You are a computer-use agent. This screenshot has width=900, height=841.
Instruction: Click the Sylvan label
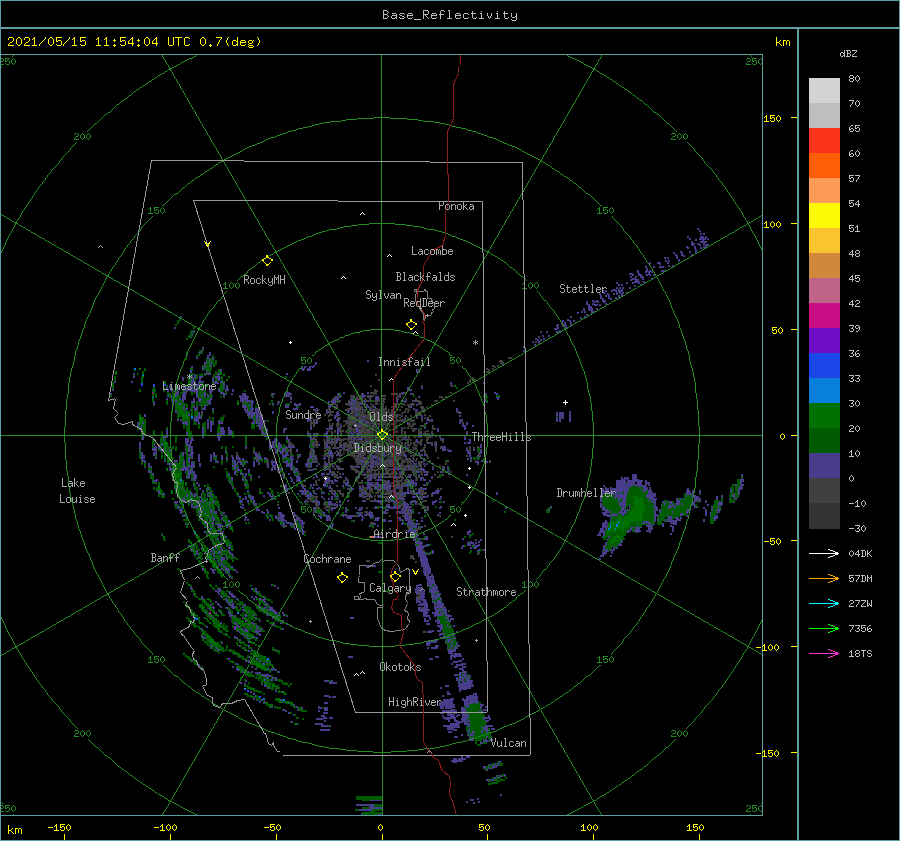(x=383, y=295)
